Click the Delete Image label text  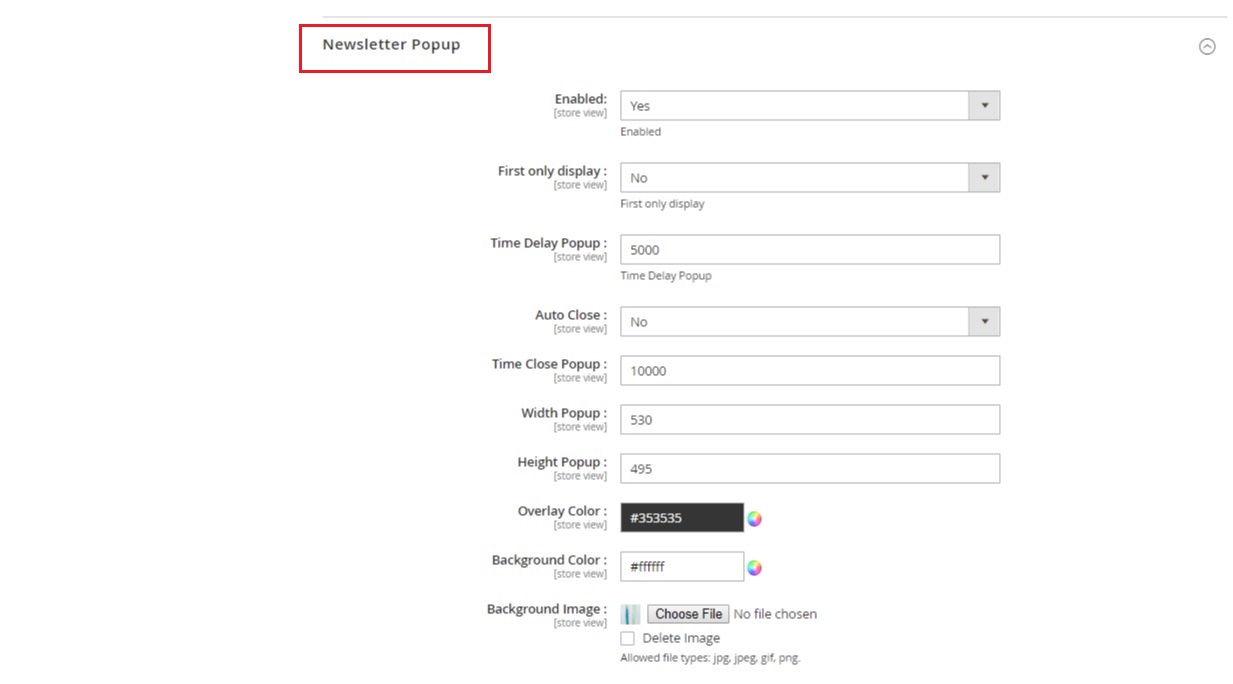[x=681, y=638]
